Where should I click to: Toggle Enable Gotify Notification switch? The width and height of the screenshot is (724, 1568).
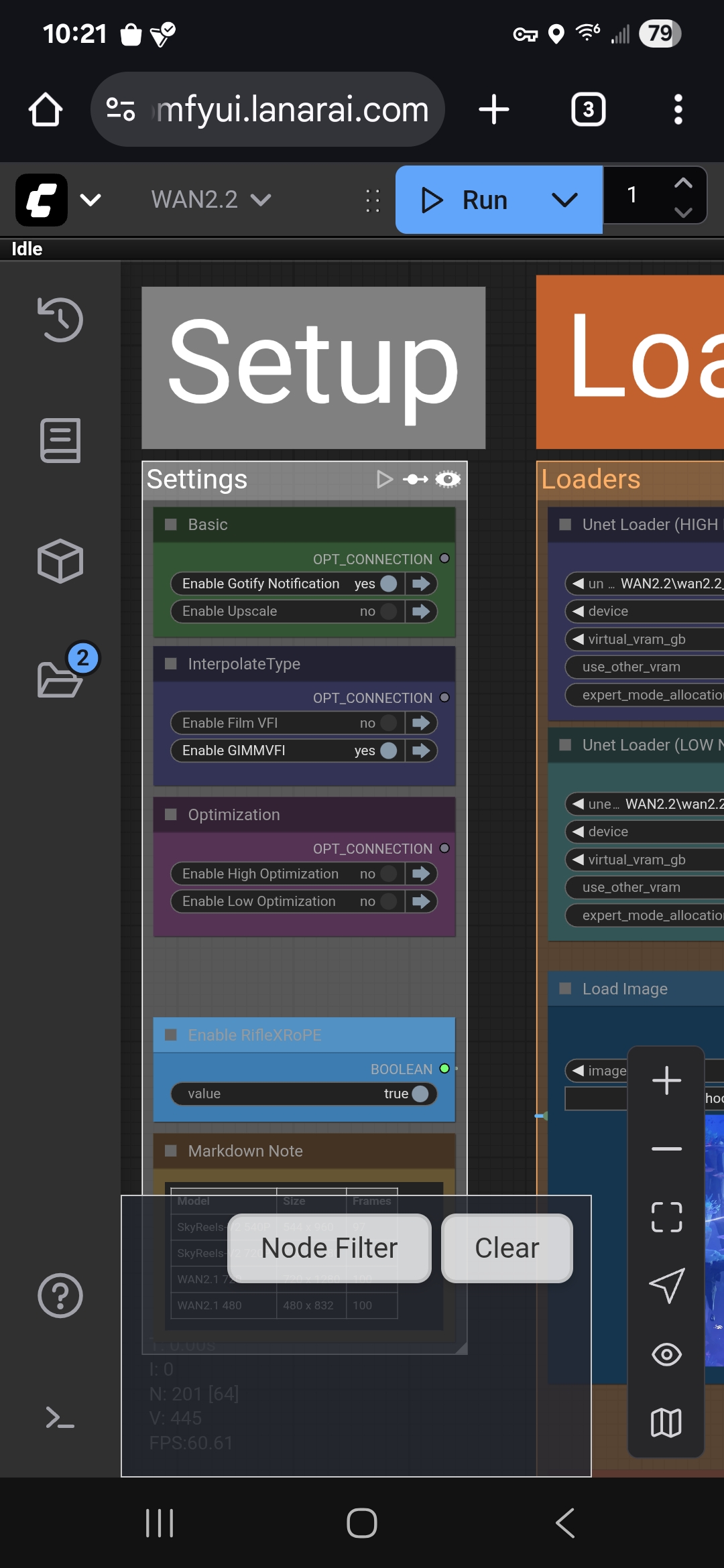(389, 584)
